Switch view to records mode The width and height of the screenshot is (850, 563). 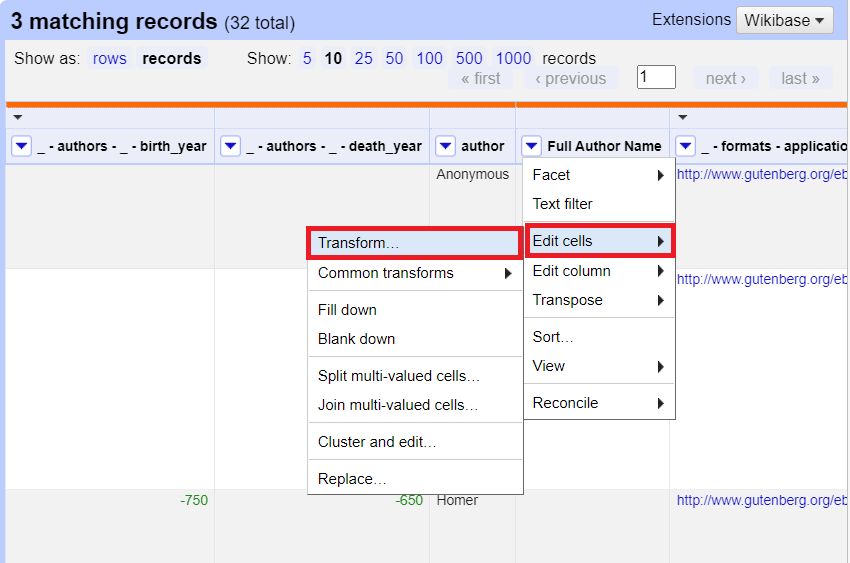pyautogui.click(x=171, y=59)
